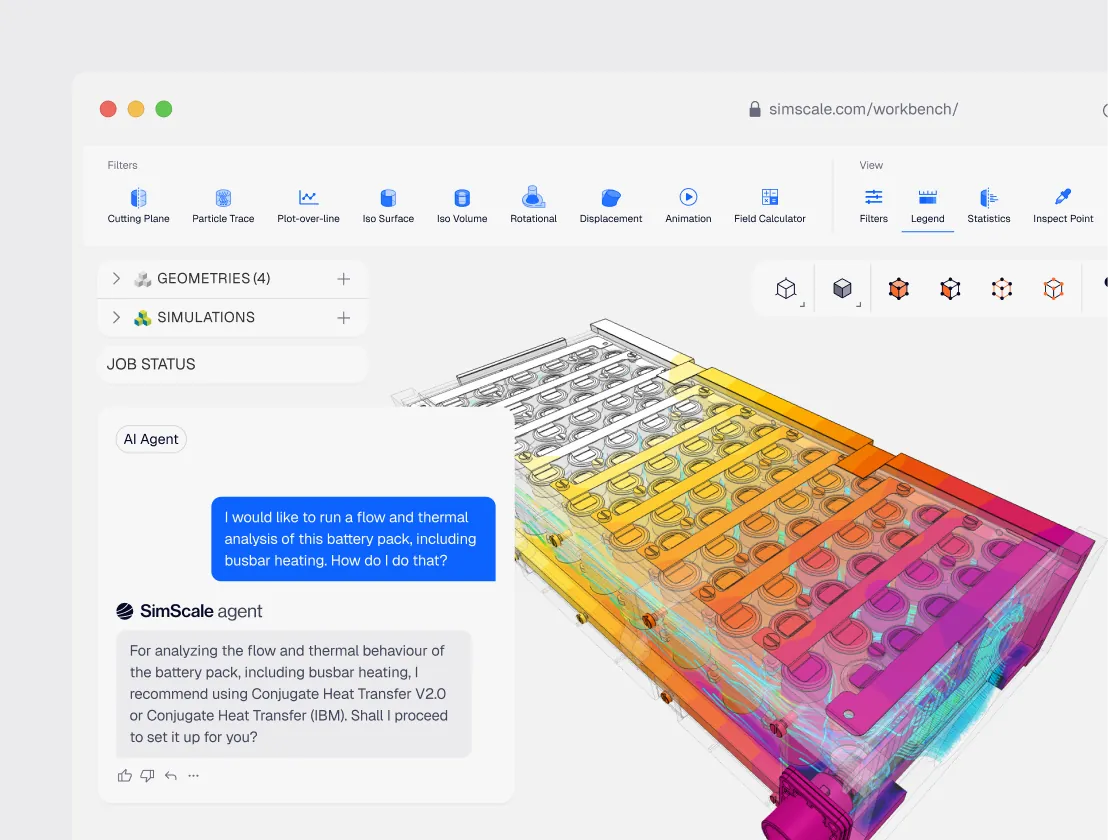Click the SIMULATIONS label
The width and height of the screenshot is (1108, 840).
(206, 317)
